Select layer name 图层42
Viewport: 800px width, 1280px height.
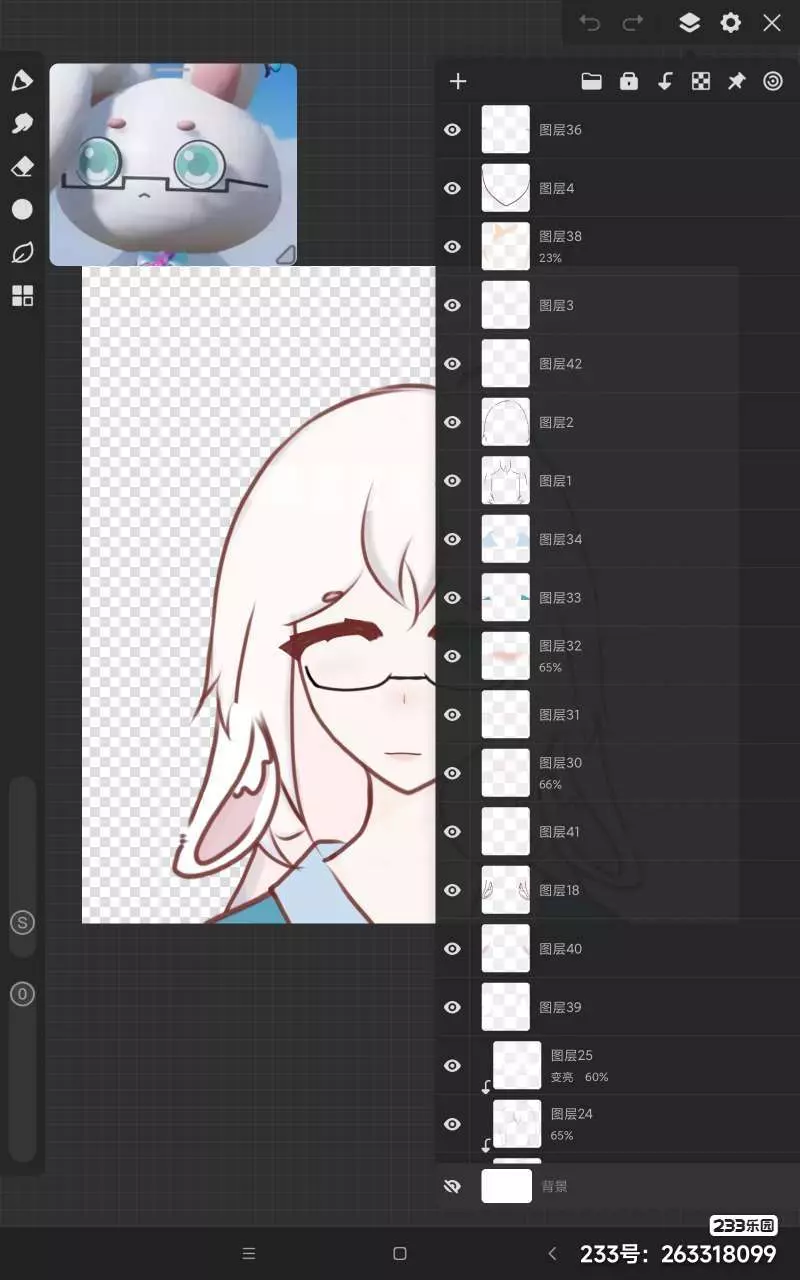tap(560, 364)
